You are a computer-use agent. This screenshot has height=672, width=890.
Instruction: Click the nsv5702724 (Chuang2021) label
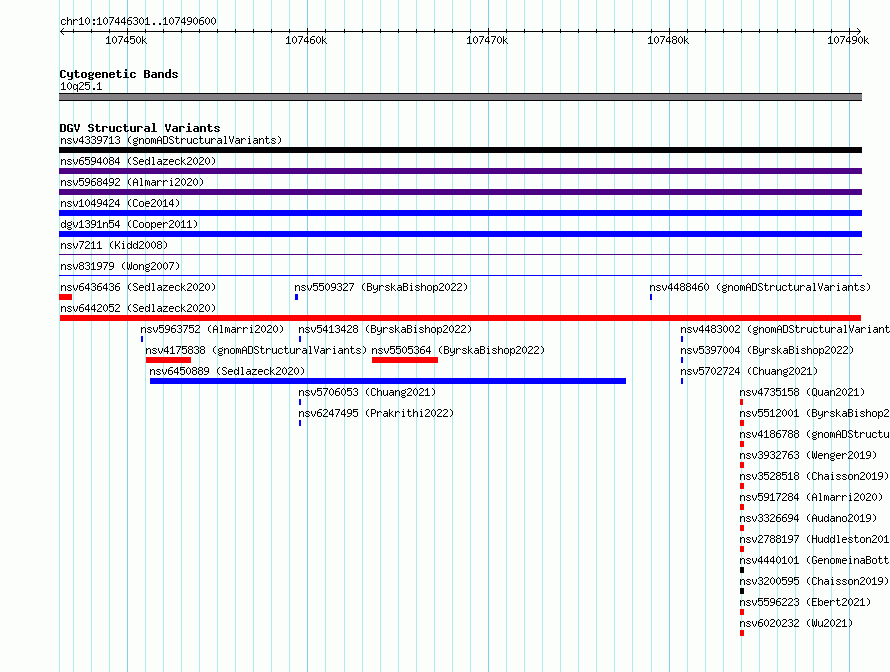[x=749, y=371]
